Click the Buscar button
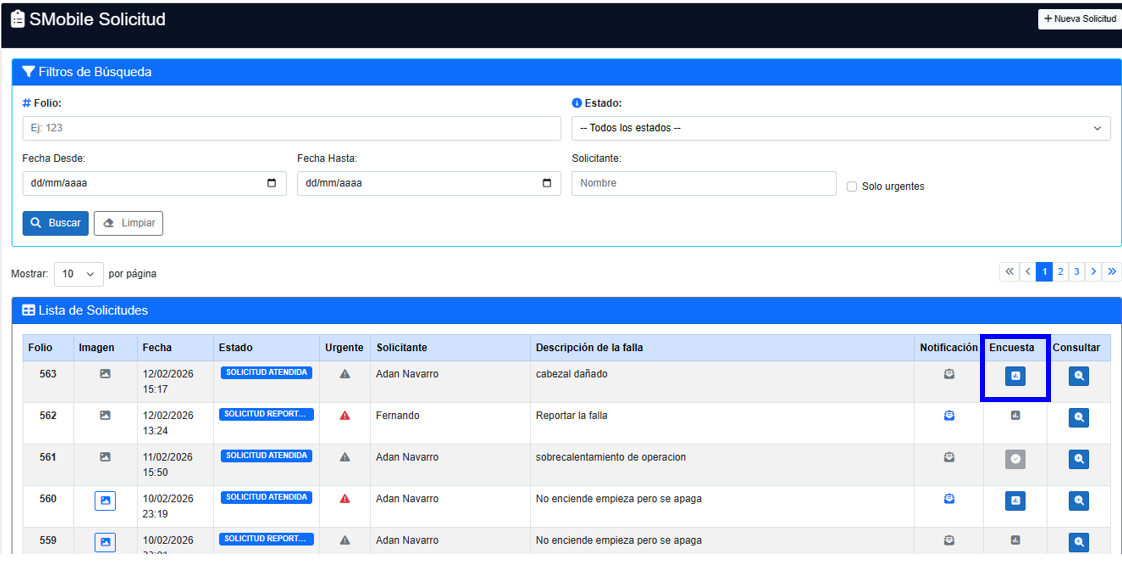 pos(56,223)
